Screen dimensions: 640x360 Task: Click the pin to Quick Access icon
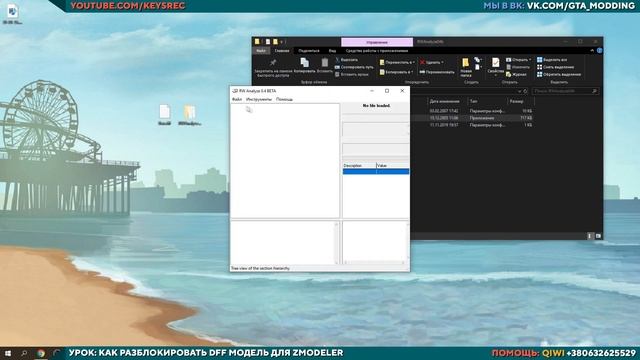pyautogui.click(x=273, y=62)
